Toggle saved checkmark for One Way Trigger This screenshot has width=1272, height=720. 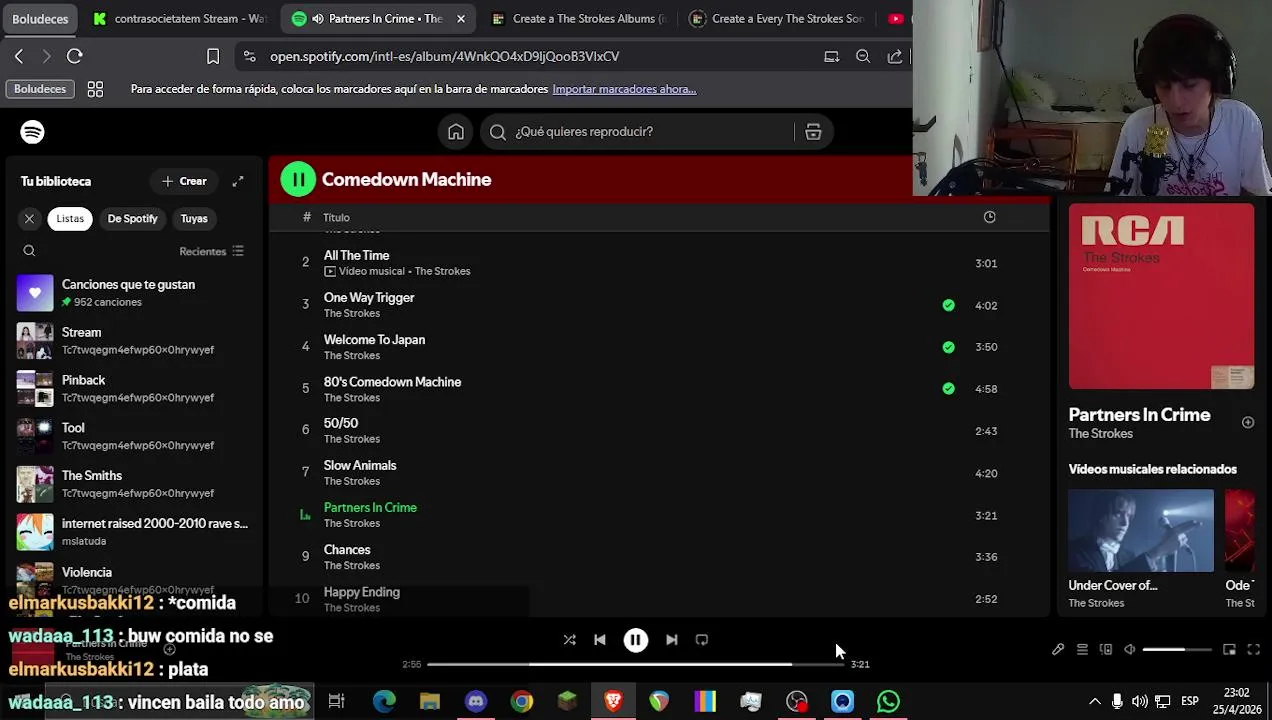click(x=948, y=305)
